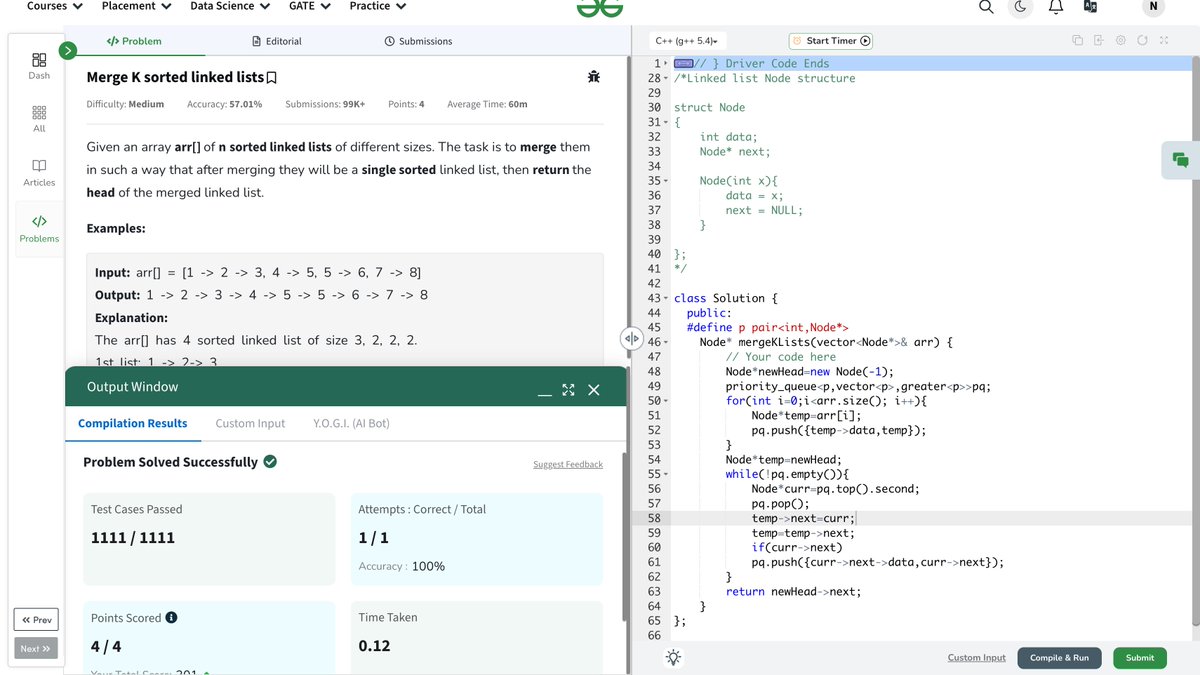Open the site search magnifier icon

coord(986,7)
